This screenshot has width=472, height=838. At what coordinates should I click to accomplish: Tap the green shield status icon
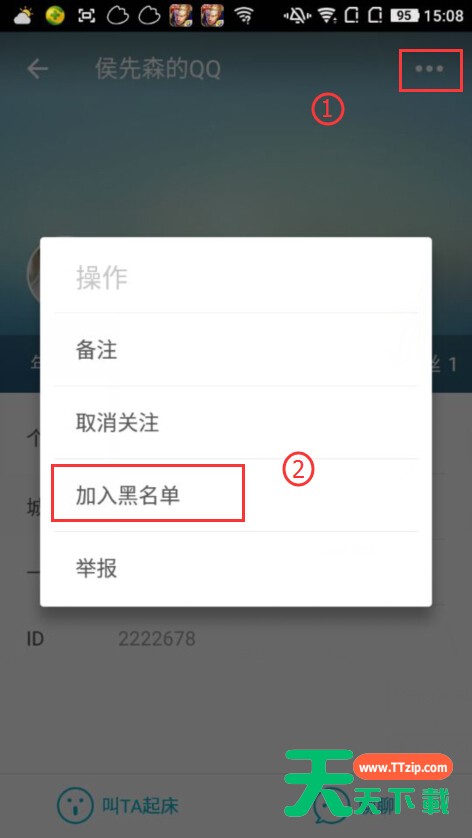point(55,15)
